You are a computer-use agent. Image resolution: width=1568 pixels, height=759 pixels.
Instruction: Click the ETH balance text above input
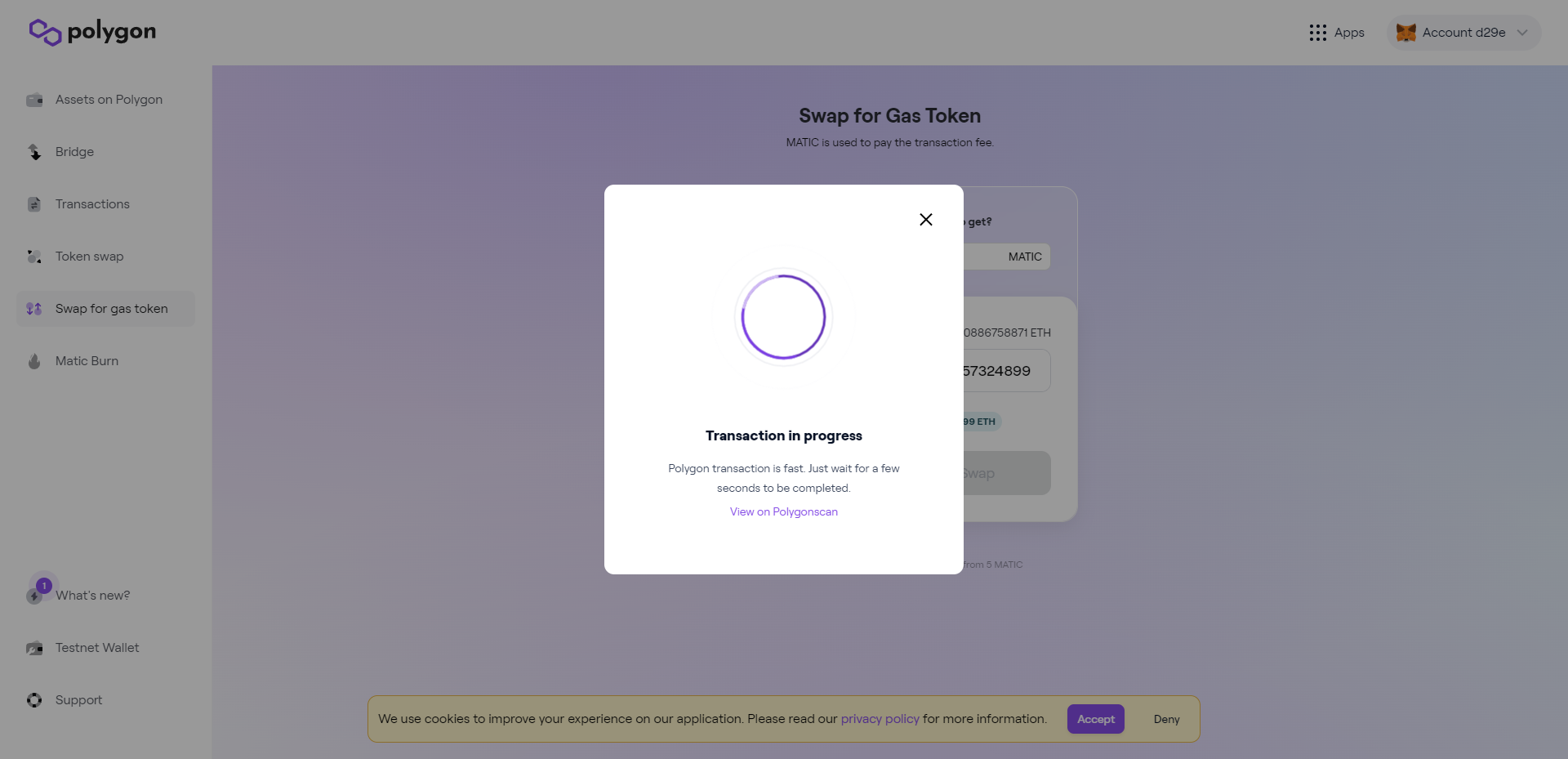click(x=1007, y=333)
